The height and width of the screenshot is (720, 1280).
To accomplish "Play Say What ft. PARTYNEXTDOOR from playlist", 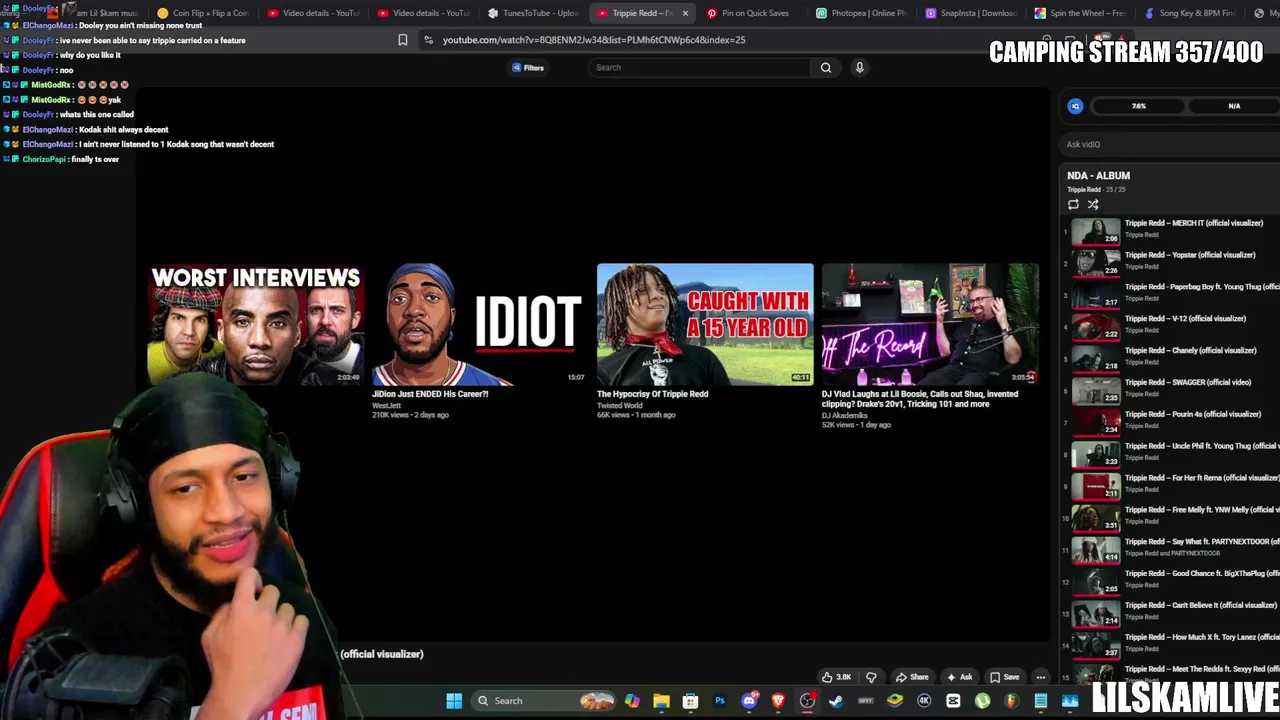I will (1172, 551).
